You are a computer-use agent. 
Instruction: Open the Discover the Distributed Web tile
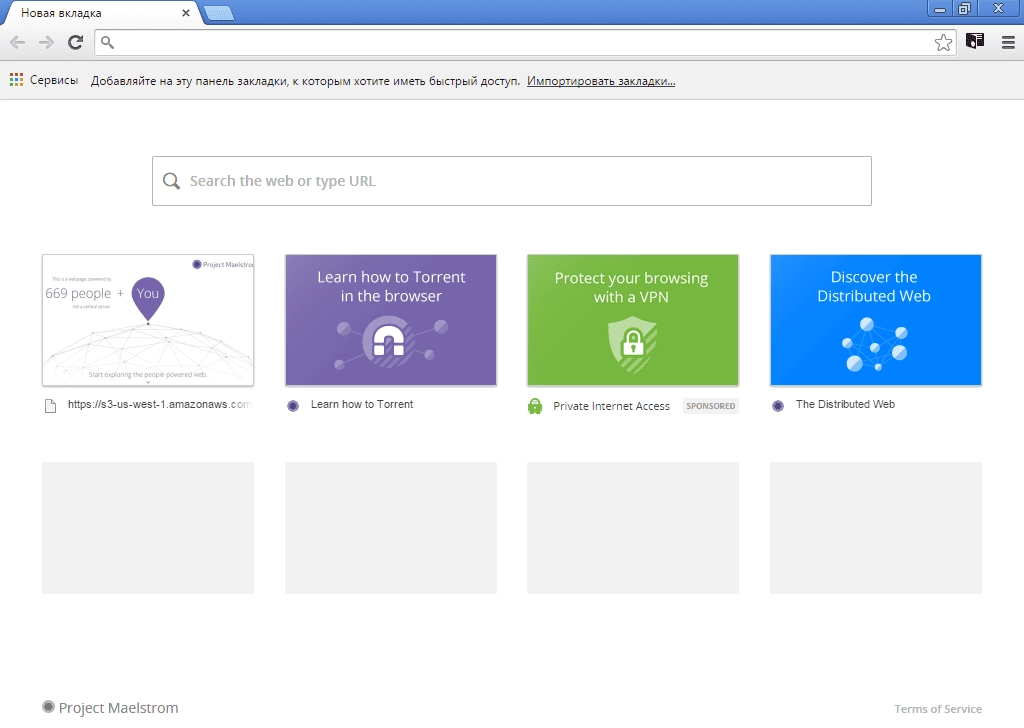pos(876,320)
